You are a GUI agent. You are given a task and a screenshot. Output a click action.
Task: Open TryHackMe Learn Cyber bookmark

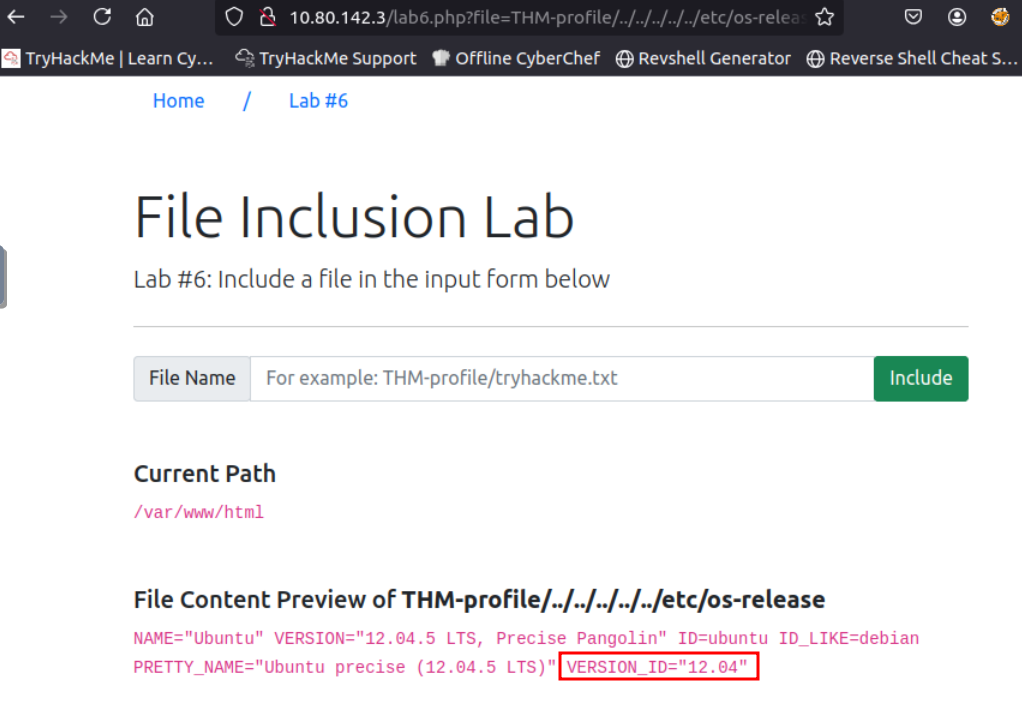click(108, 58)
